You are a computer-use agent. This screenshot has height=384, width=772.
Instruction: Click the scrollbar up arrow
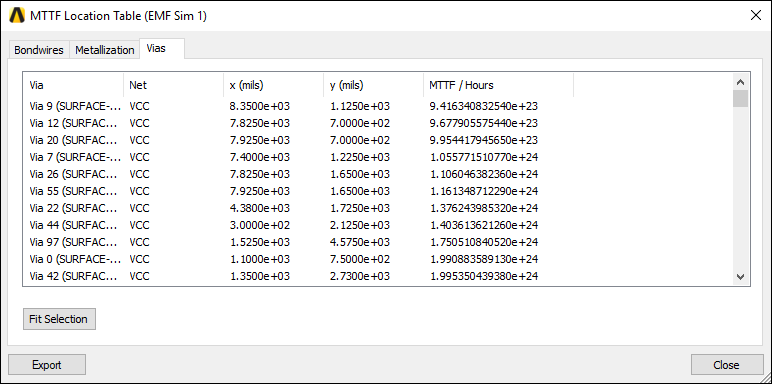click(x=740, y=82)
